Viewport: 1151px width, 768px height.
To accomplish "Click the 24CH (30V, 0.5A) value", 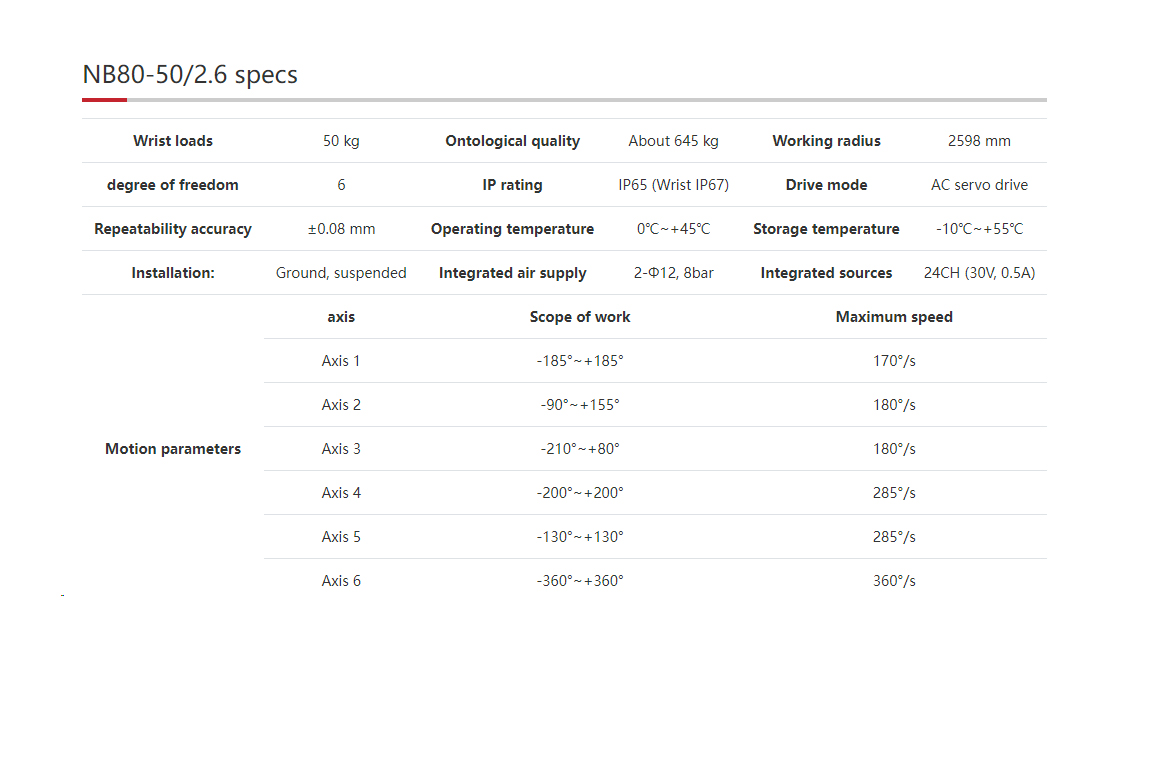I will tap(979, 273).
